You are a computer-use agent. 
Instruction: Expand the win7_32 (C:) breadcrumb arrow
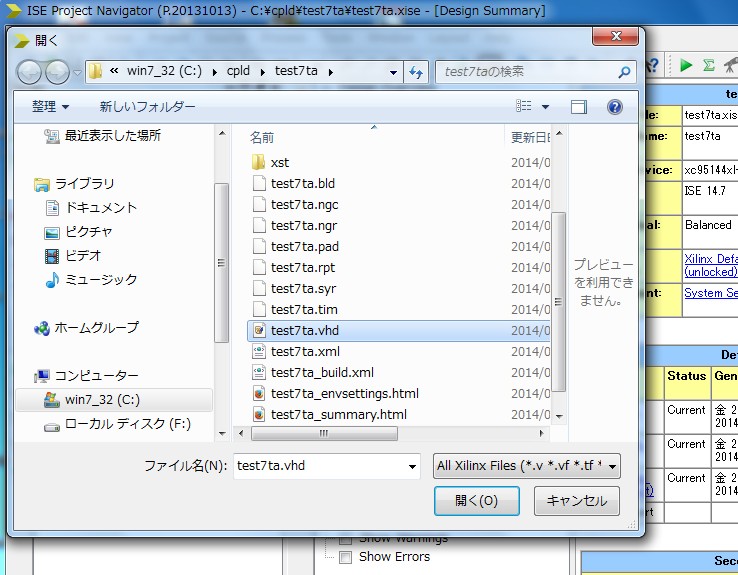click(215, 72)
